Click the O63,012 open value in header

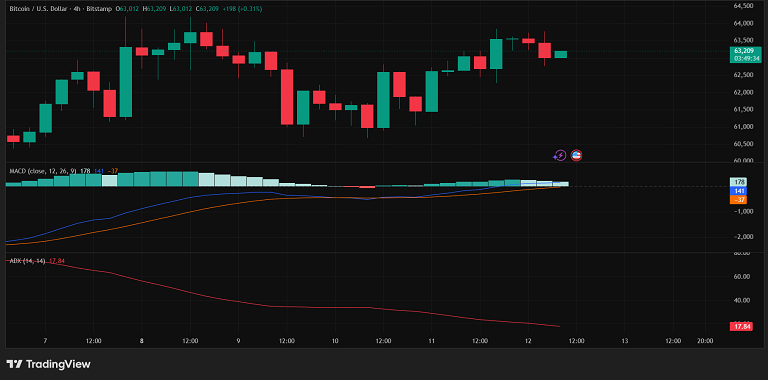pos(128,9)
